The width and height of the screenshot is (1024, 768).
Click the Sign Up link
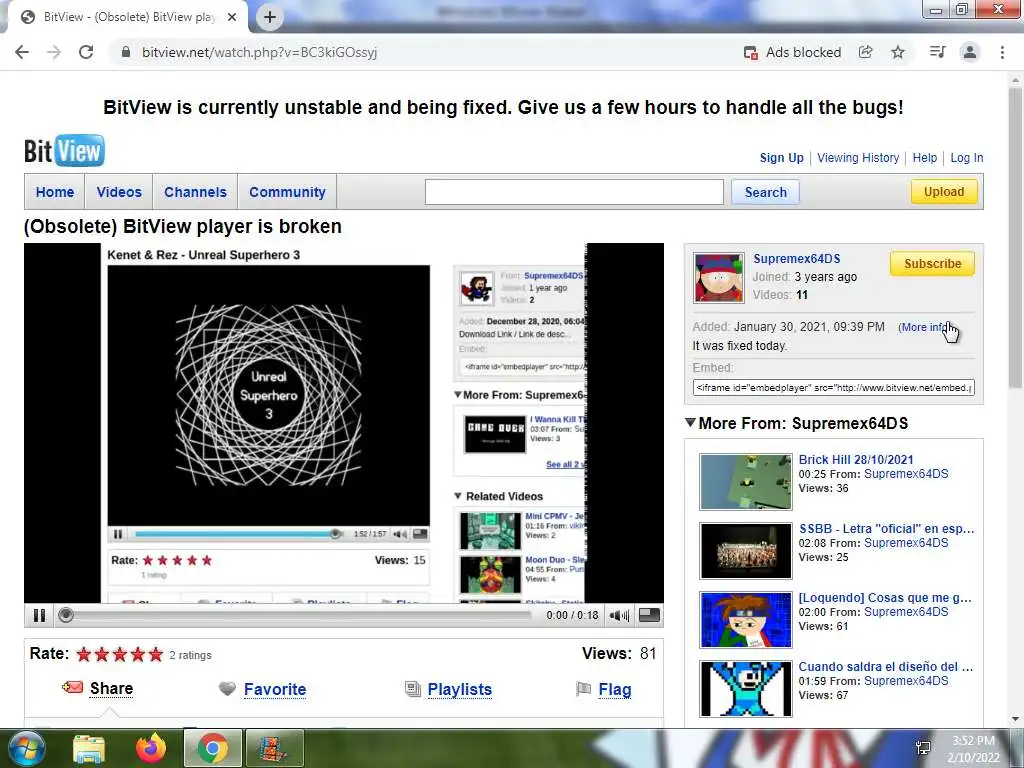click(781, 157)
